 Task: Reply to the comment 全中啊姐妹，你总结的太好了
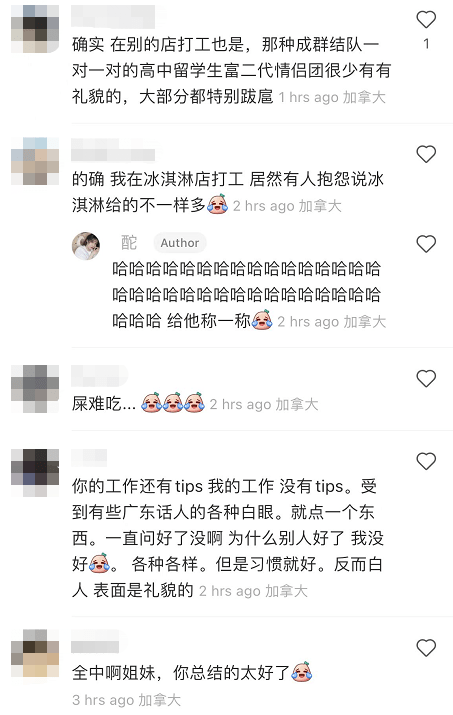pyautogui.click(x=192, y=673)
